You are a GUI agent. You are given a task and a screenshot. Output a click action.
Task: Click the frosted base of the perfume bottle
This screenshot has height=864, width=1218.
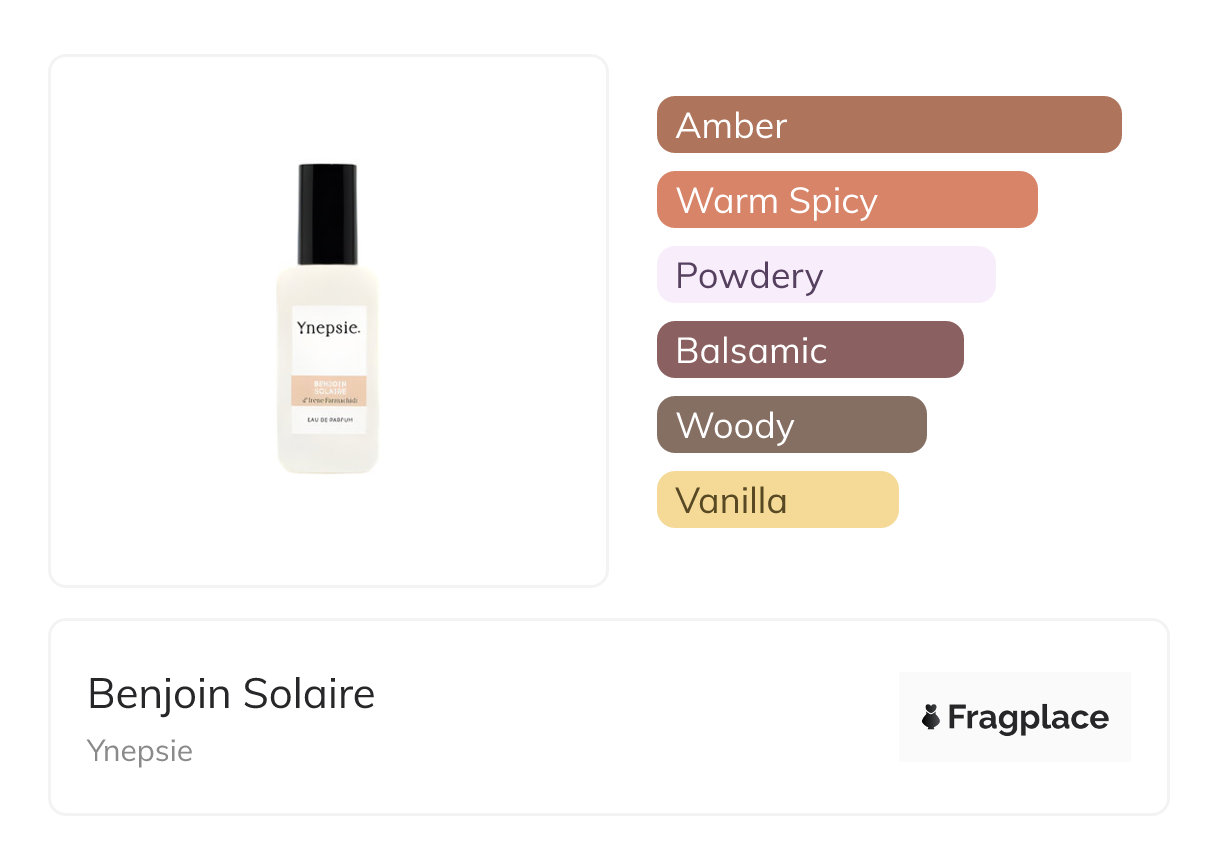328,455
